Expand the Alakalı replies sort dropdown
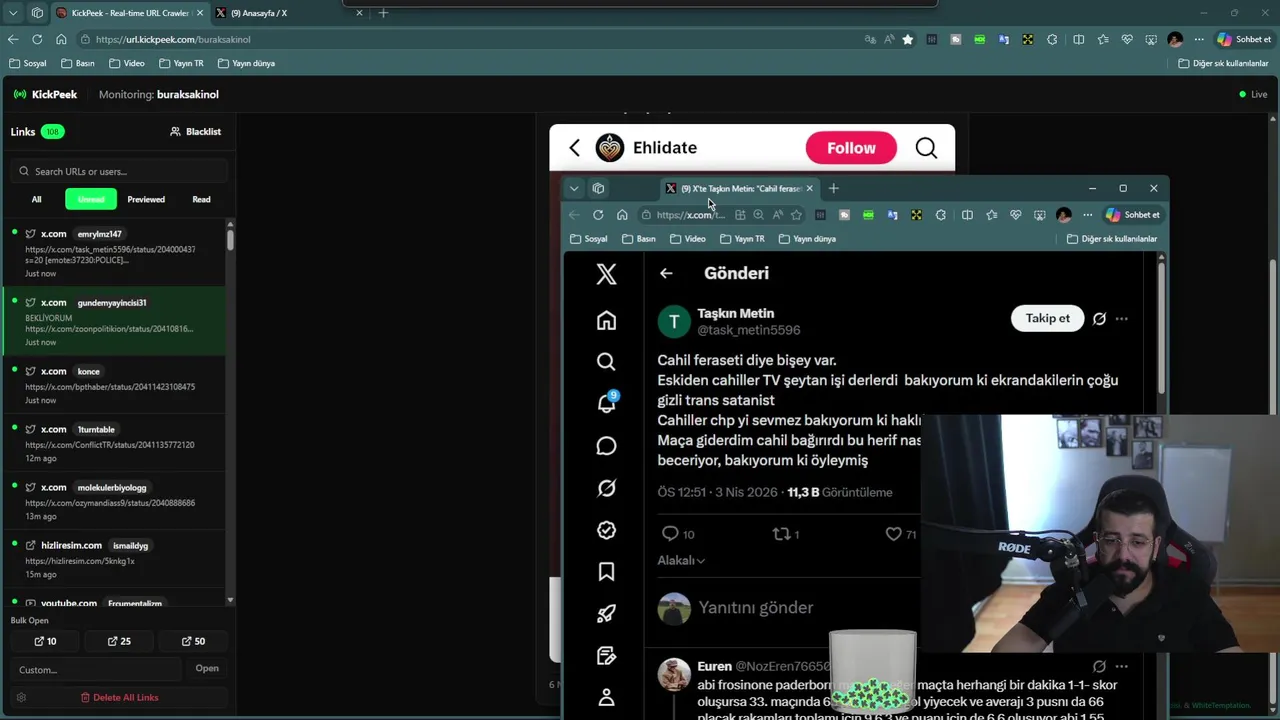This screenshot has width=1280, height=720. point(681,561)
